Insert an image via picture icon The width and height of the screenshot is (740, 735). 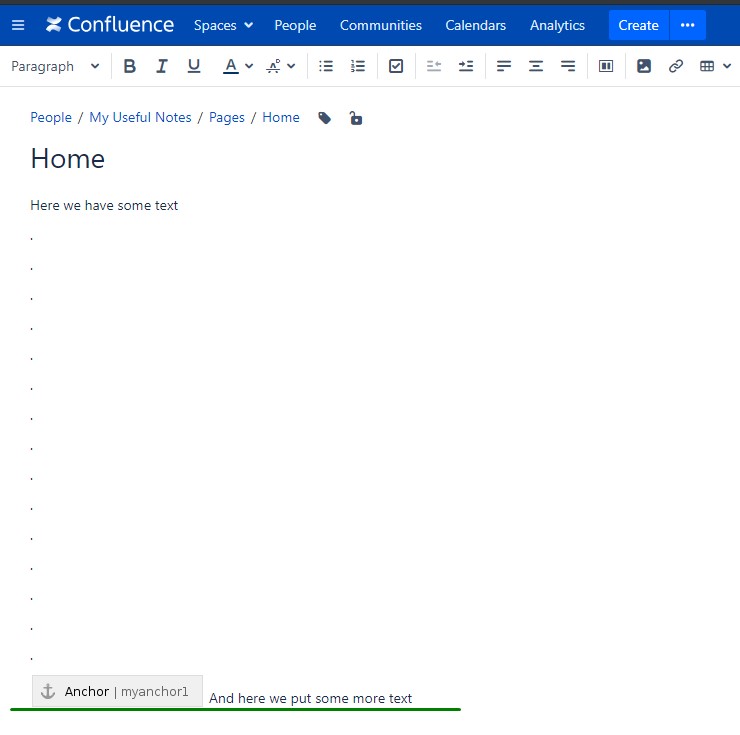(644, 66)
